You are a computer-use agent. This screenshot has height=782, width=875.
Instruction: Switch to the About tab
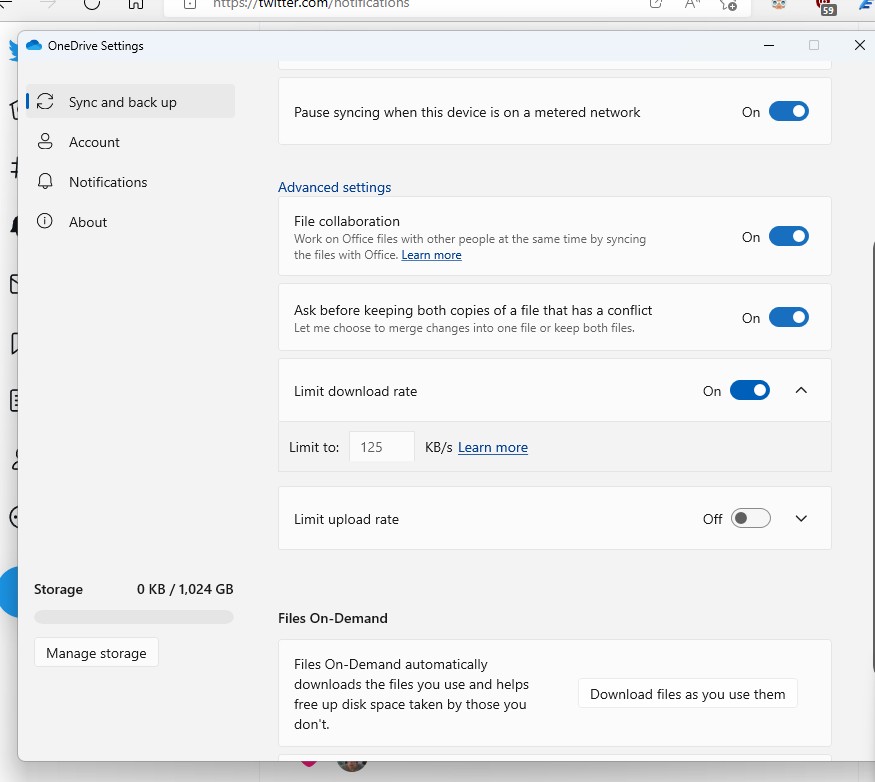[x=88, y=222]
